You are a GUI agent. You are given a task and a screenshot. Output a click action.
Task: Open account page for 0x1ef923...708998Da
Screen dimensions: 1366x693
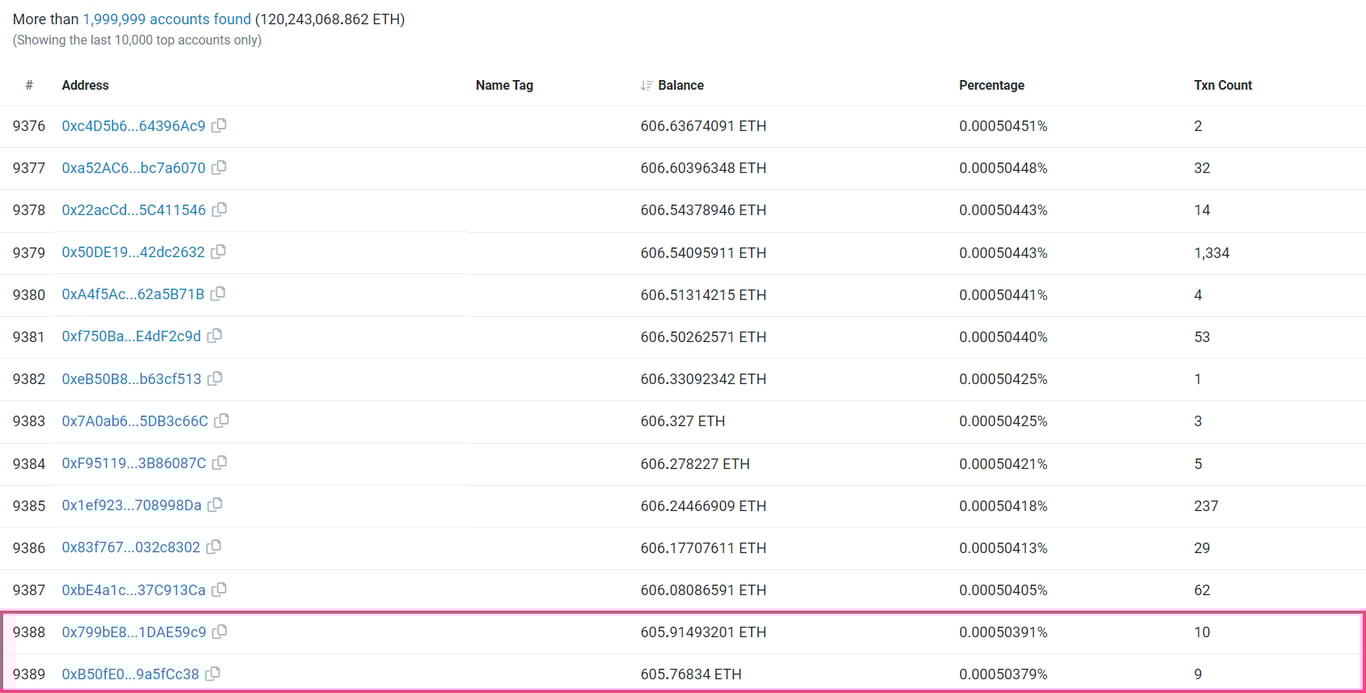pos(134,505)
